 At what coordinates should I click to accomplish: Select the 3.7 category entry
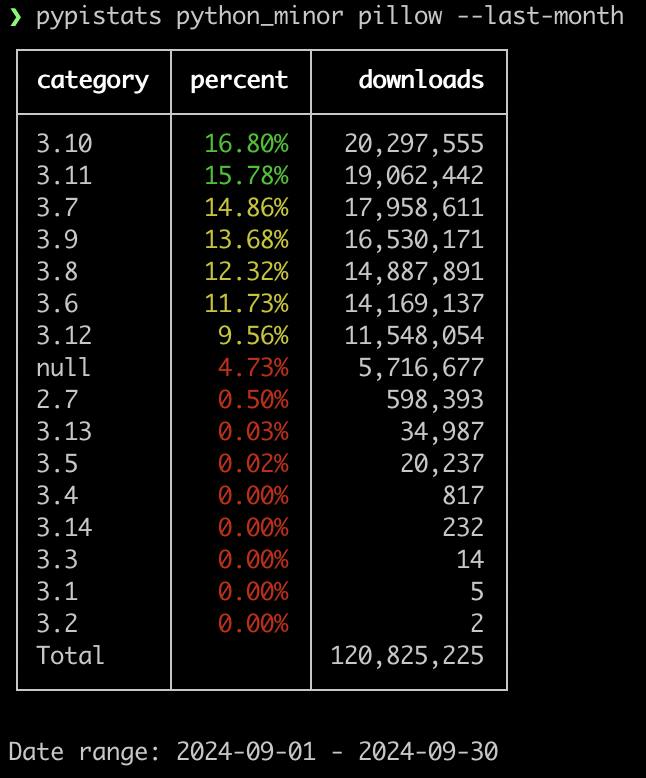click(x=57, y=207)
